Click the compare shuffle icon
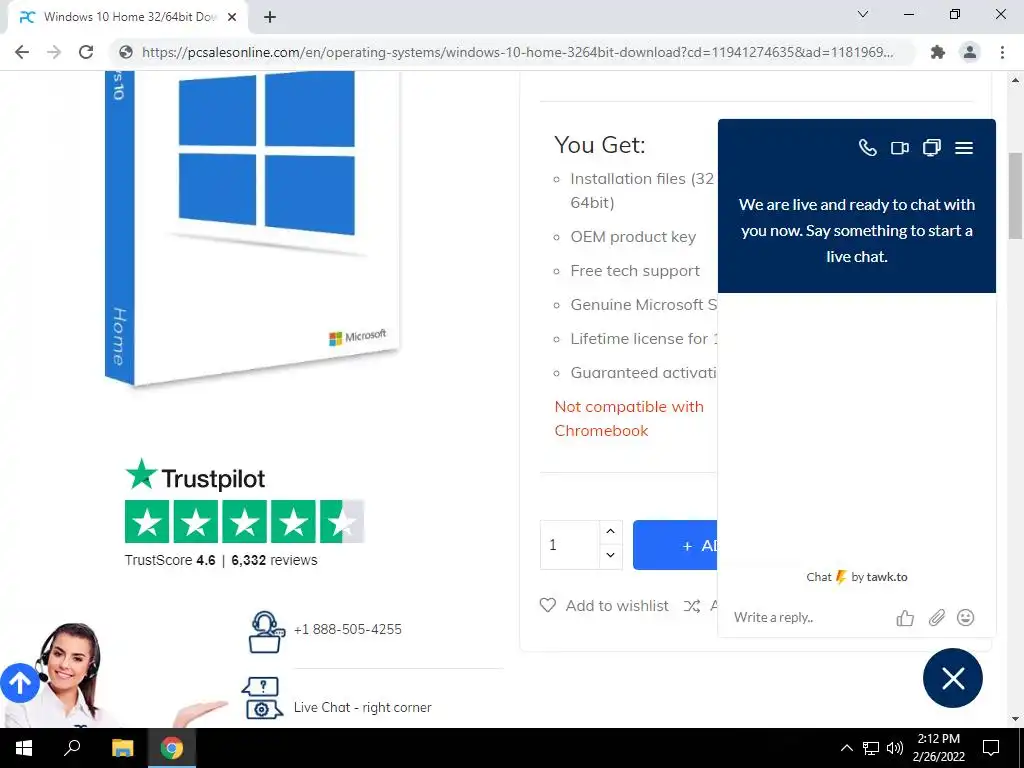This screenshot has height=768, width=1024. [x=692, y=606]
